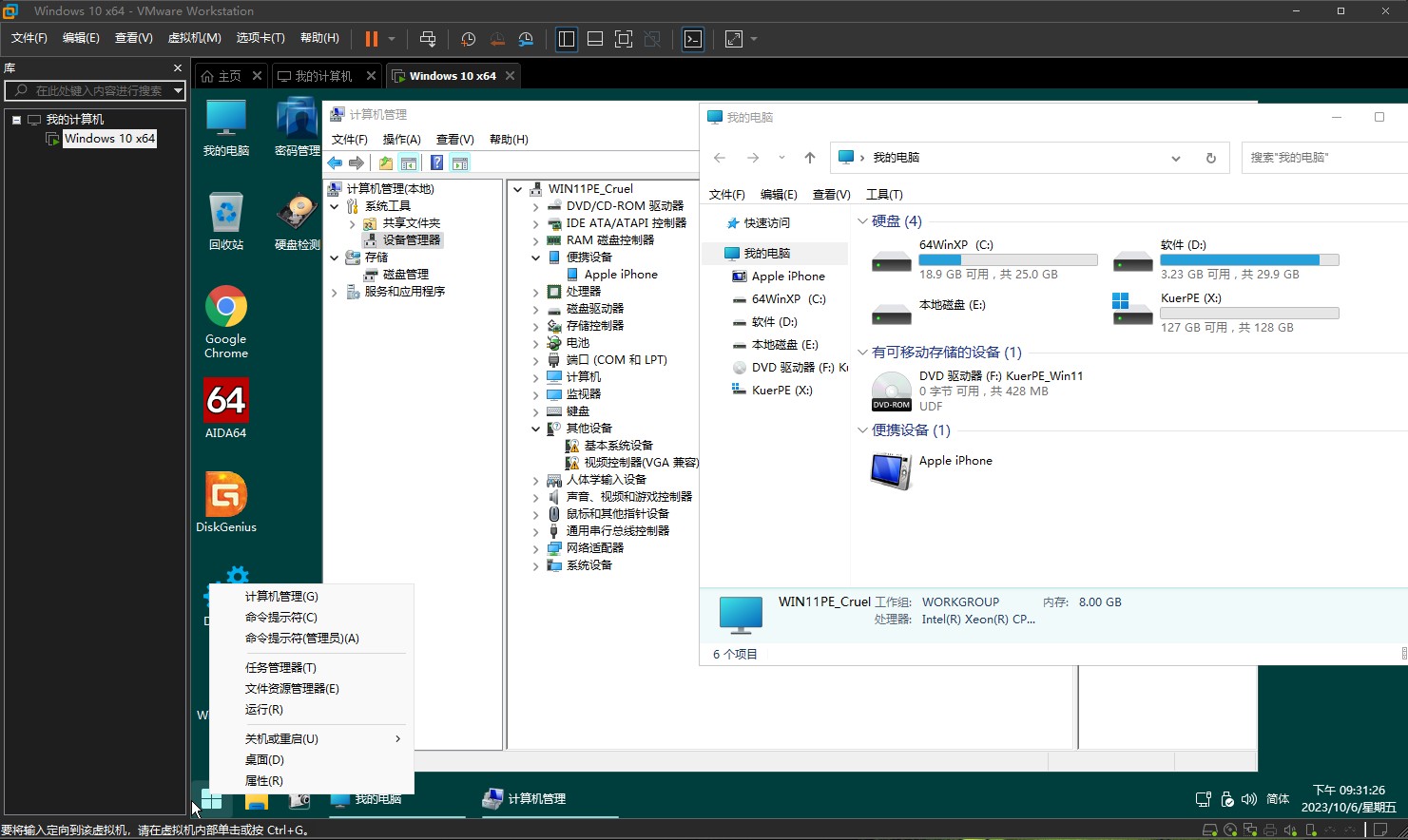This screenshot has height=840, width=1408.
Task: Select the DVD 驱动器 (F:) KuerPE_Win11 item
Action: point(979,391)
